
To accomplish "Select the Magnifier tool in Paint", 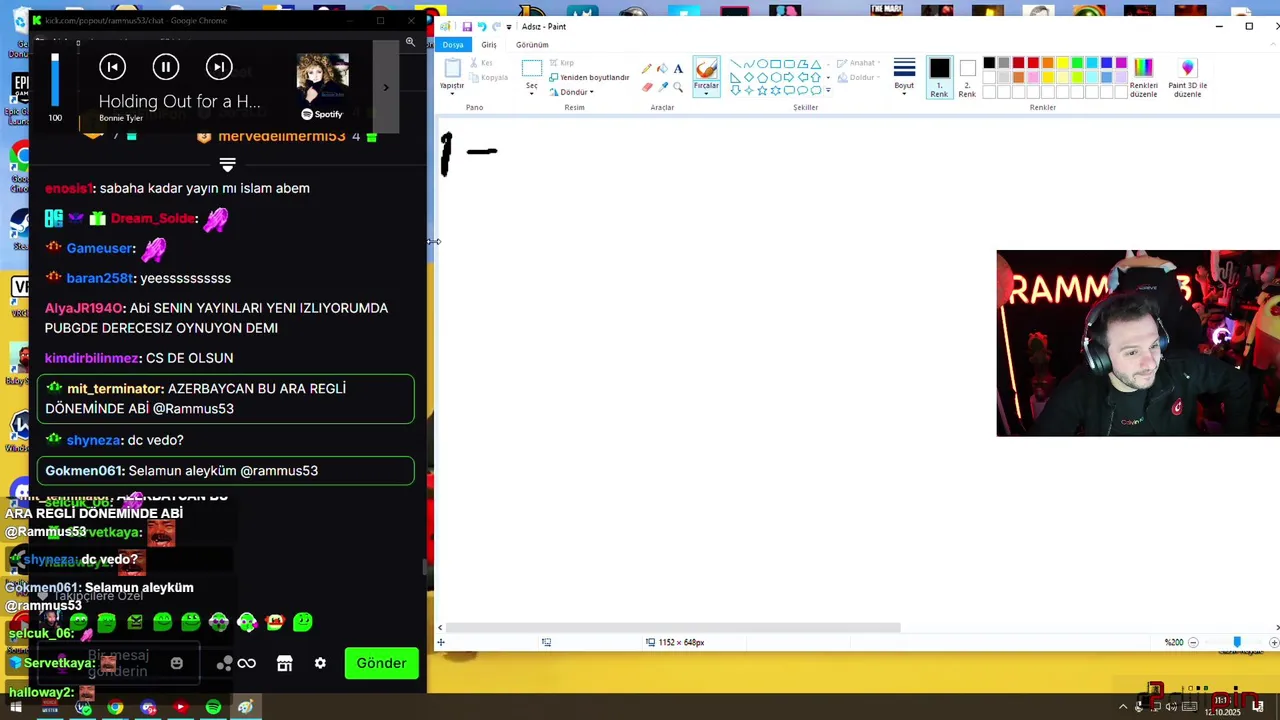I will coord(678,87).
